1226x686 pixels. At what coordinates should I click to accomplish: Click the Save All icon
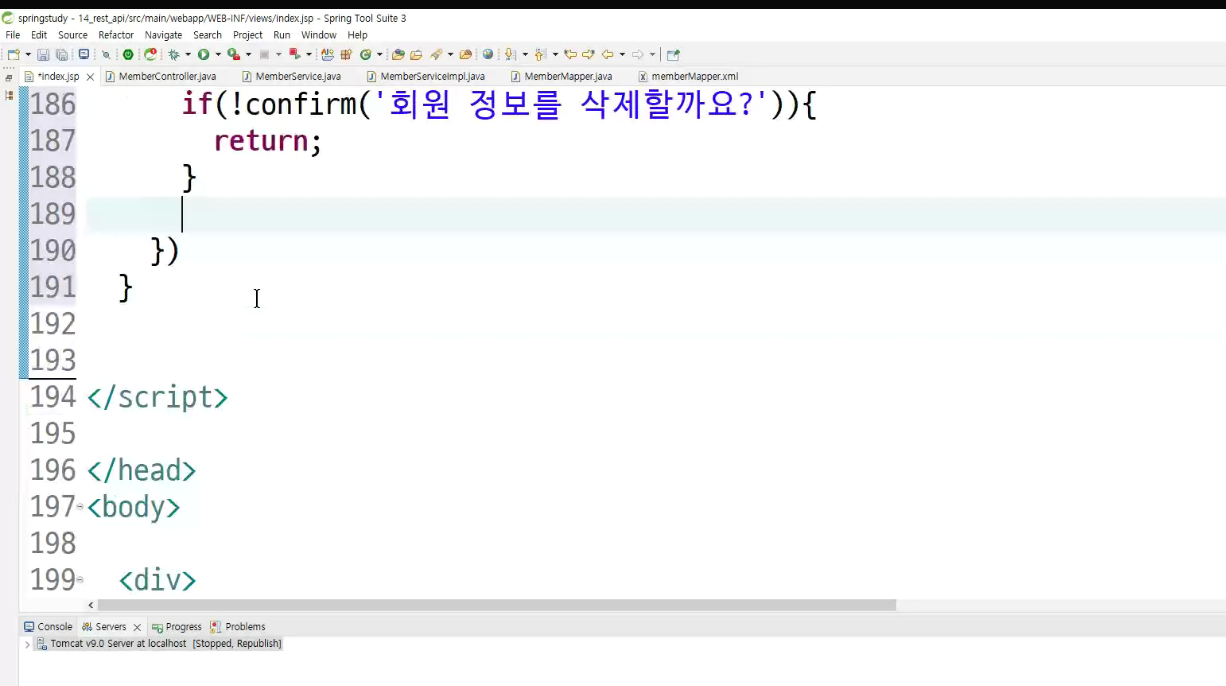click(x=62, y=55)
